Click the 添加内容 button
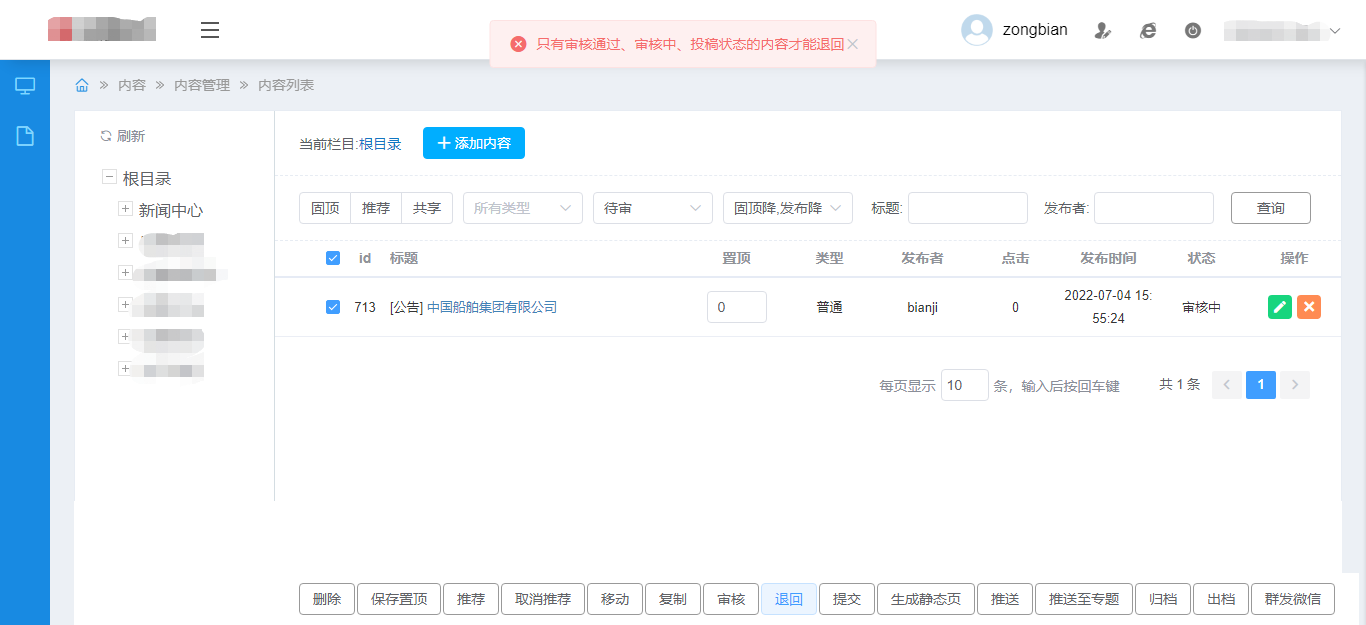The height and width of the screenshot is (625, 1366). pyautogui.click(x=474, y=143)
